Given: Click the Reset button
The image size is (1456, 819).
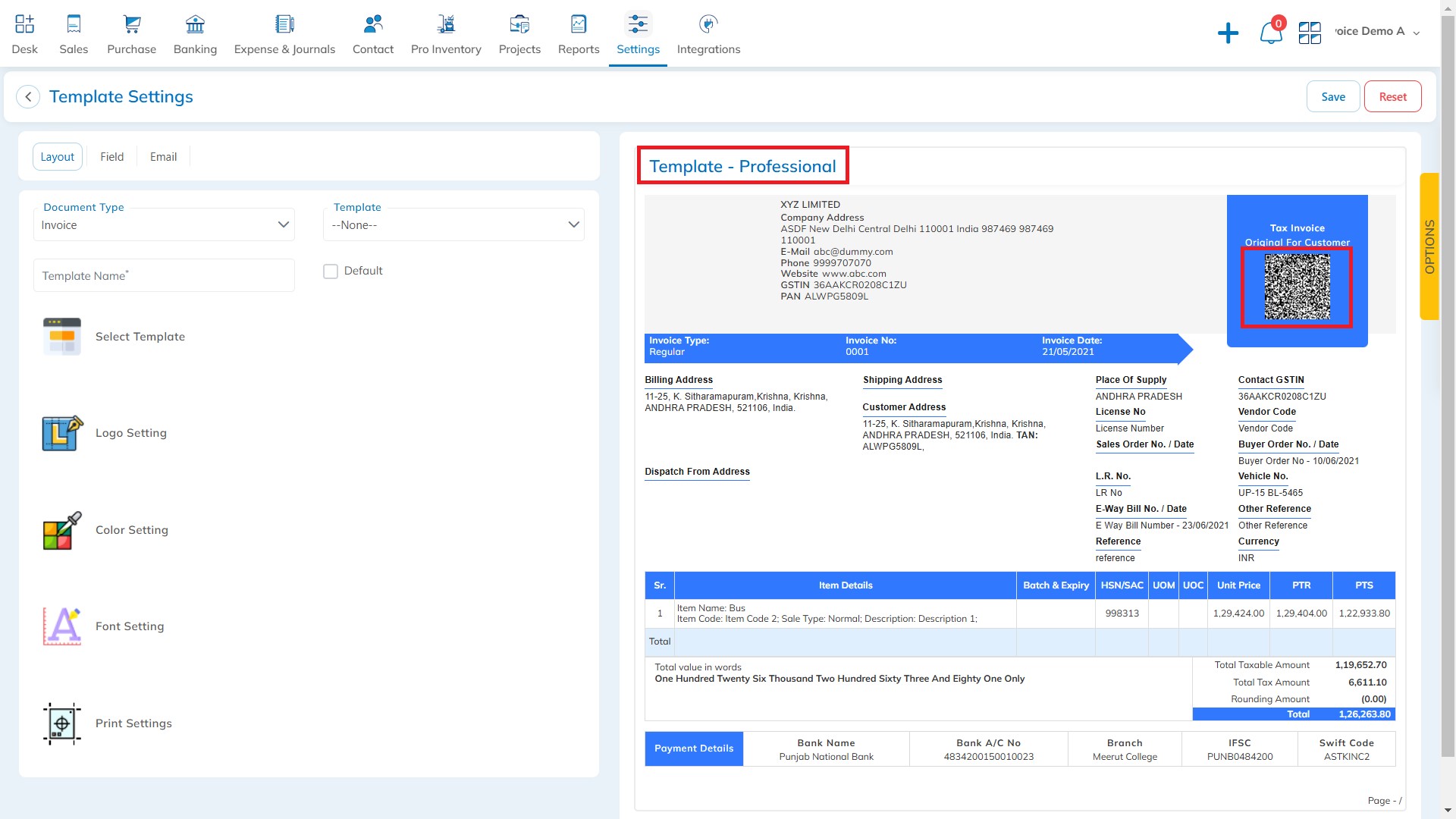Looking at the screenshot, I should pos(1392,96).
